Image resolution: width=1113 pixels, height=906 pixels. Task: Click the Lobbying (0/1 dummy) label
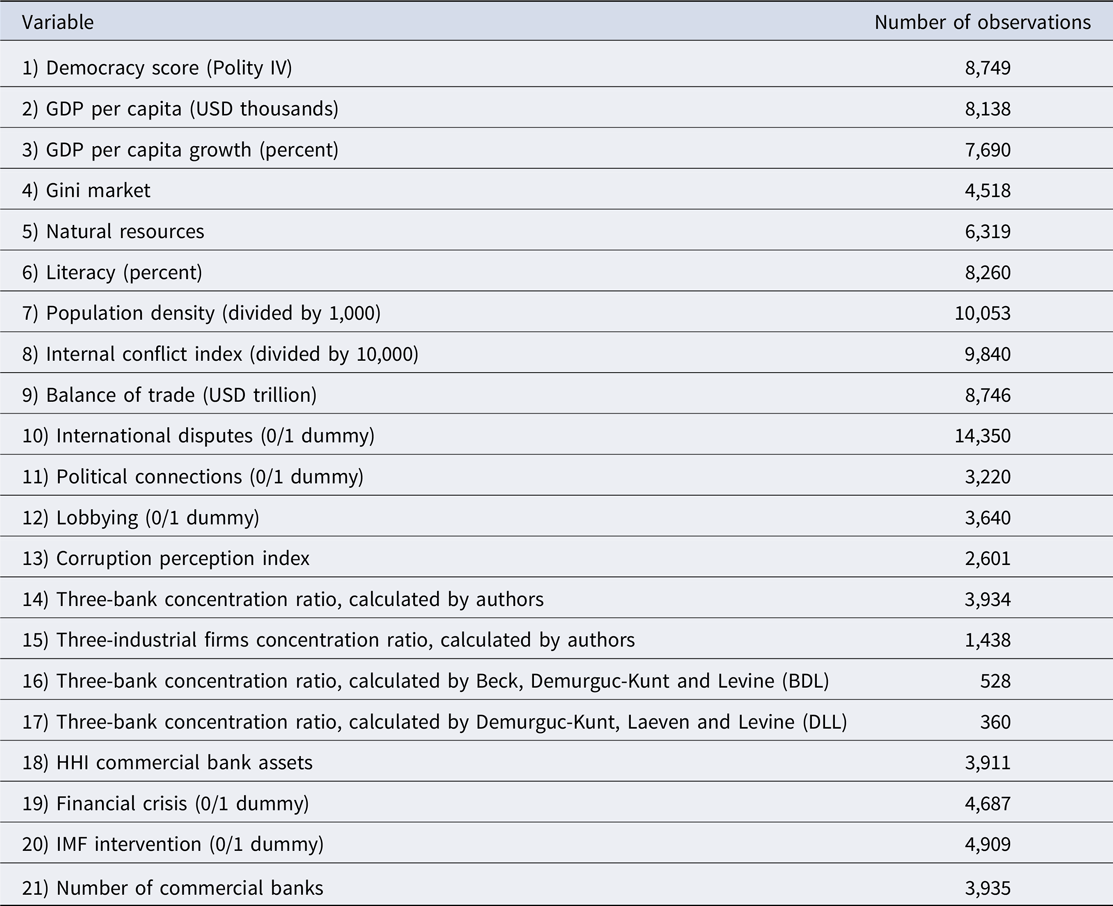[141, 518]
